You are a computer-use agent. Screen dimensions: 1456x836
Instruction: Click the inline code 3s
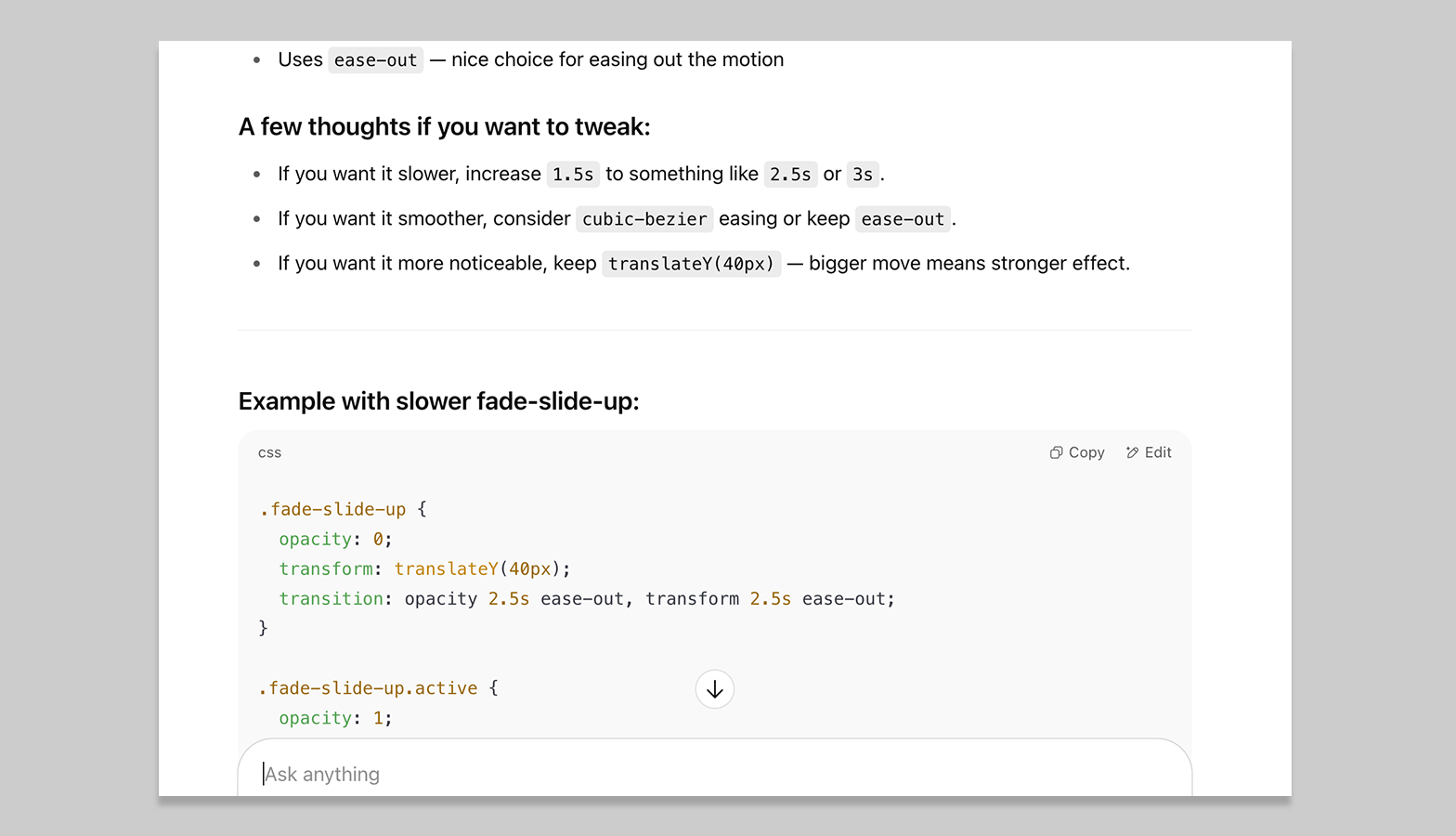(x=863, y=175)
